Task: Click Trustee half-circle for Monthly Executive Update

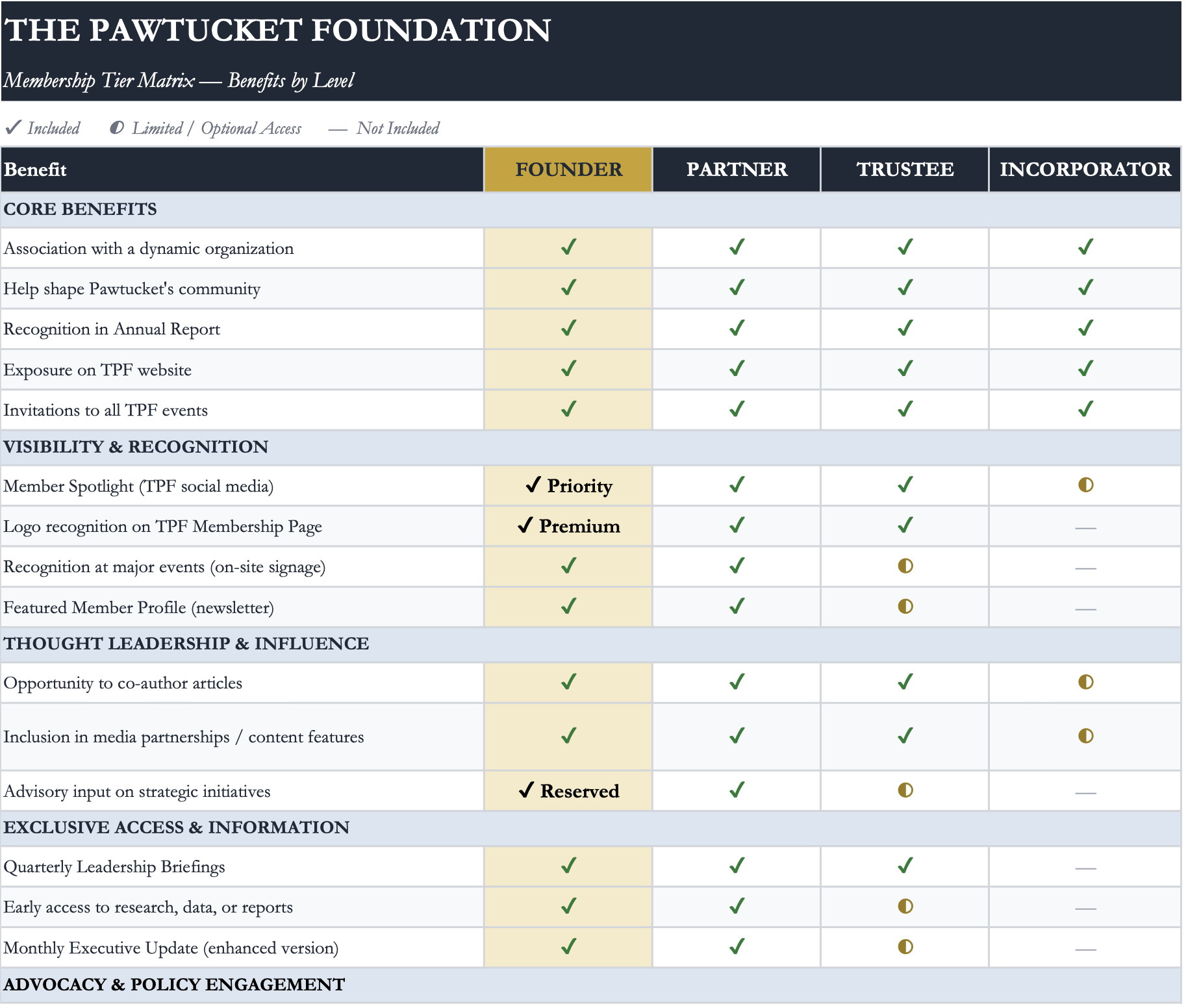Action: 905,947
